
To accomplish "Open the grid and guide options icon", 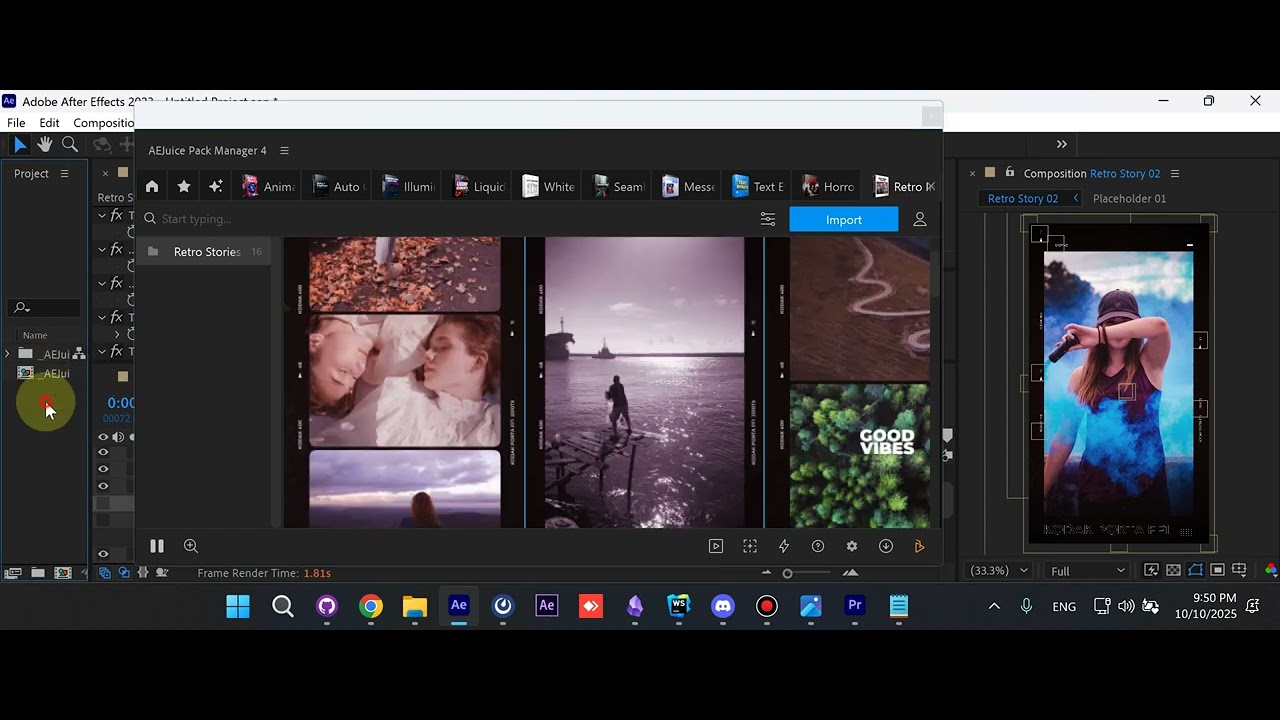I will point(1239,571).
